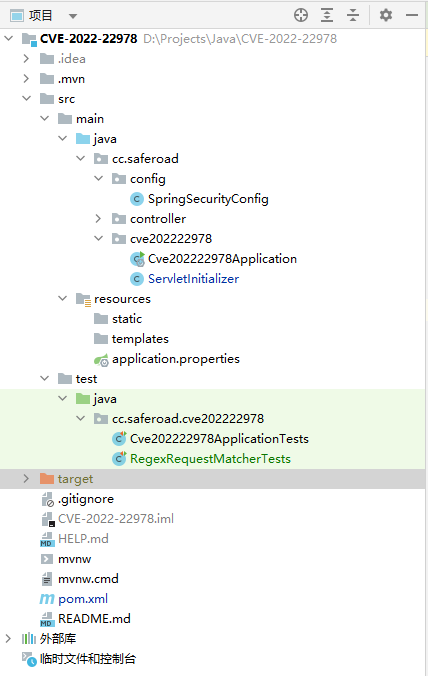Hide the project tool window
428x676 pixels.
412,16
